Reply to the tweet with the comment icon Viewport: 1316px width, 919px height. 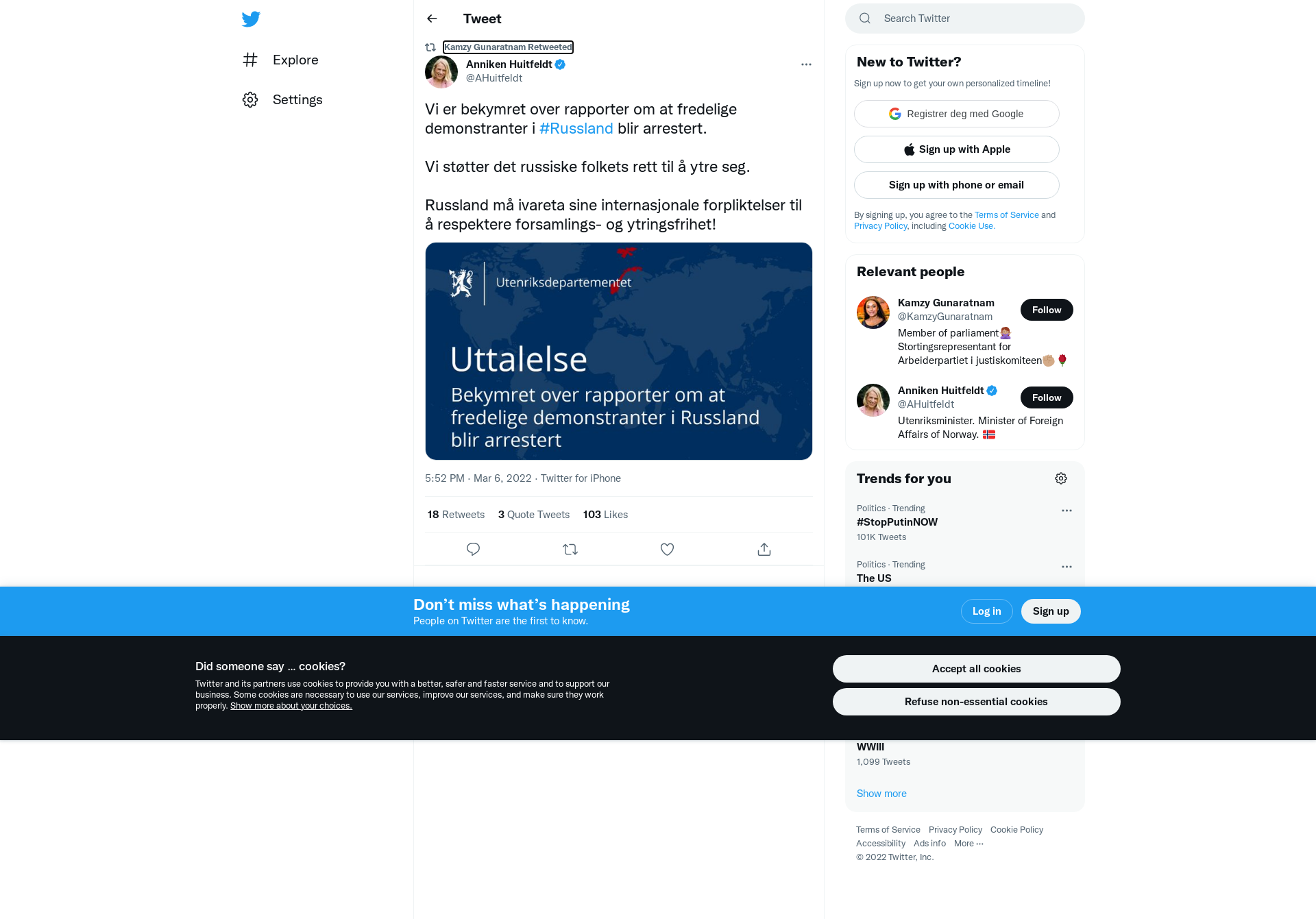(473, 549)
